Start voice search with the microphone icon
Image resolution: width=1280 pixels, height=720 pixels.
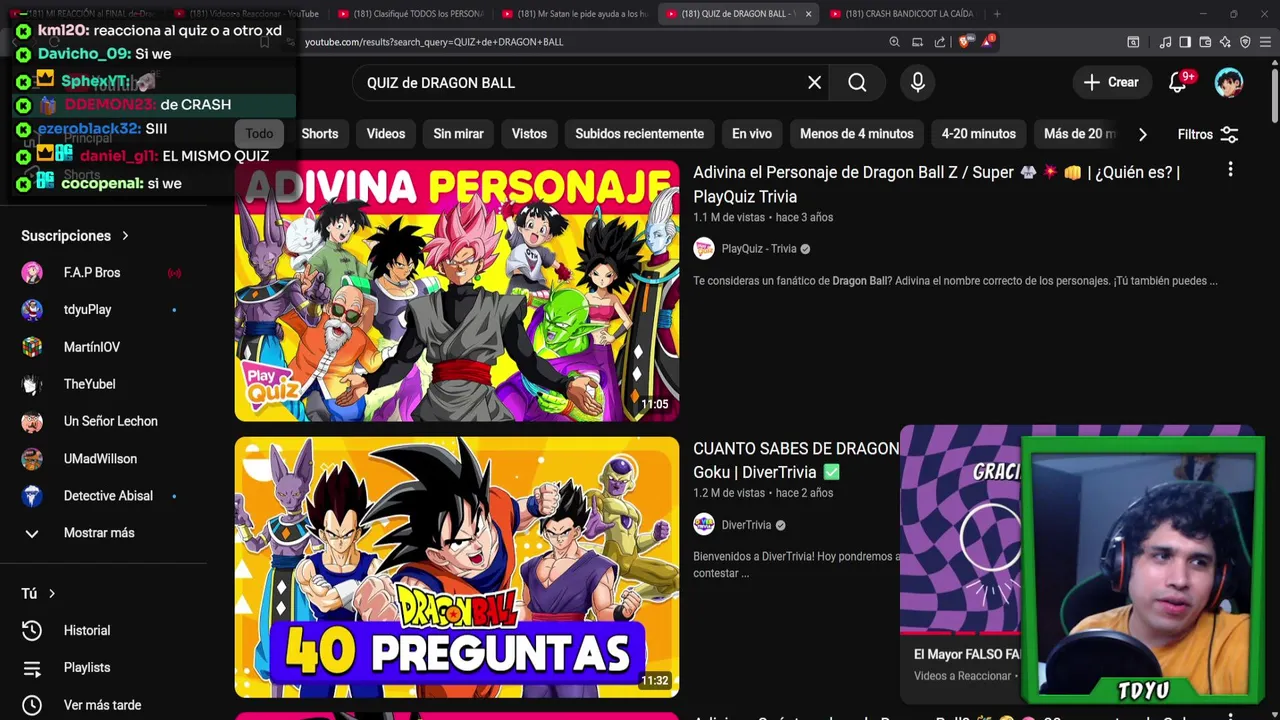coord(917,83)
